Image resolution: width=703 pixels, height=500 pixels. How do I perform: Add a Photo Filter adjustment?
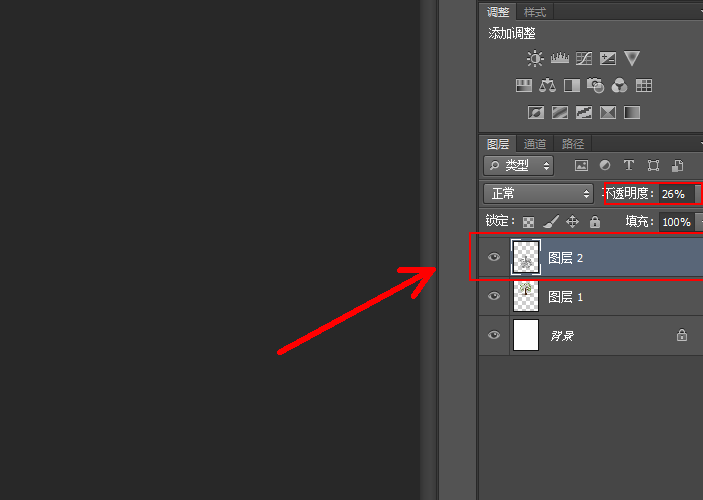pos(596,85)
